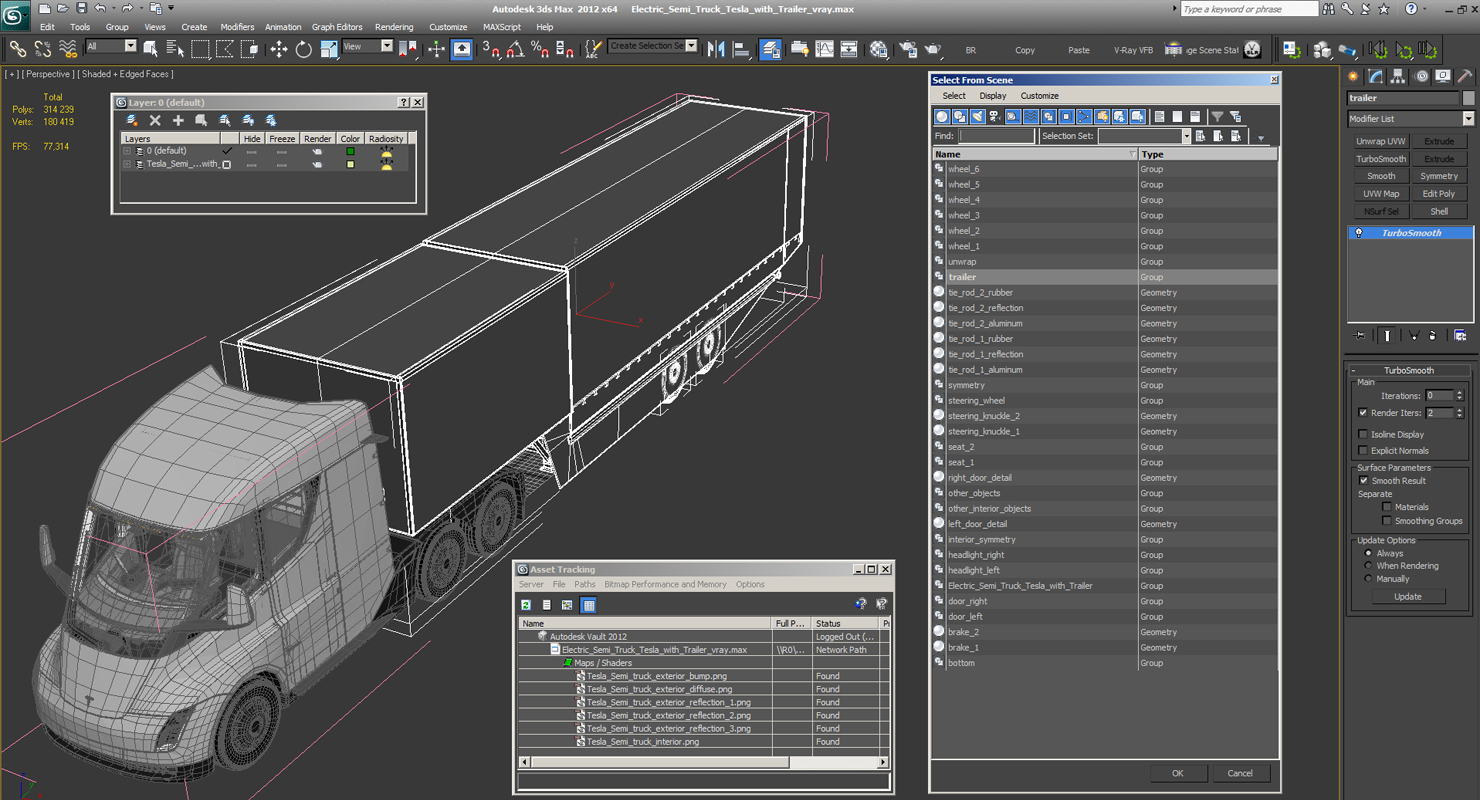Viewport: 1480px width, 800px height.
Task: Toggle Display Geometry filter in Select From Scene
Action: pos(942,117)
